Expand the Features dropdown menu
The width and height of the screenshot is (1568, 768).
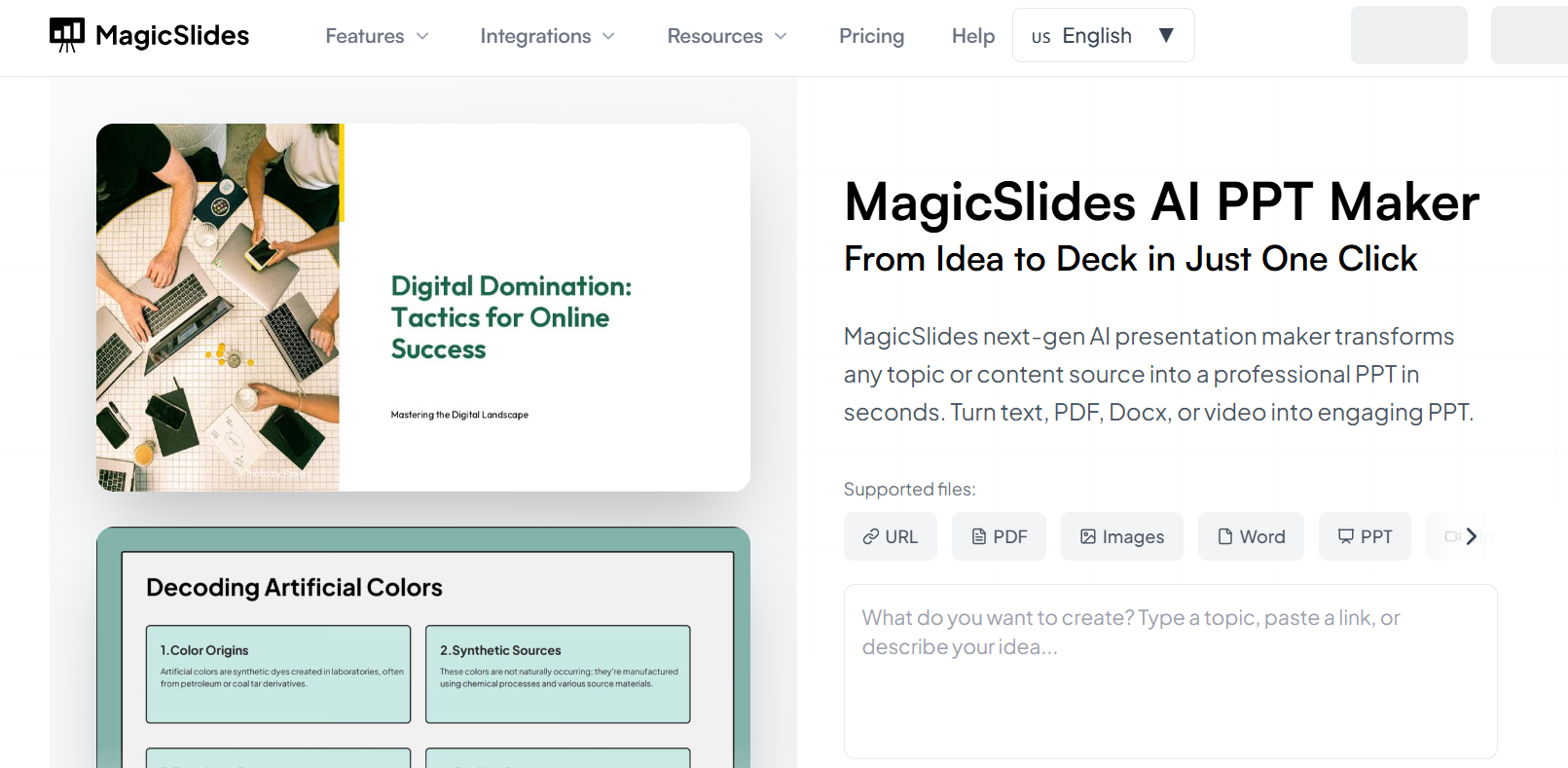377,36
